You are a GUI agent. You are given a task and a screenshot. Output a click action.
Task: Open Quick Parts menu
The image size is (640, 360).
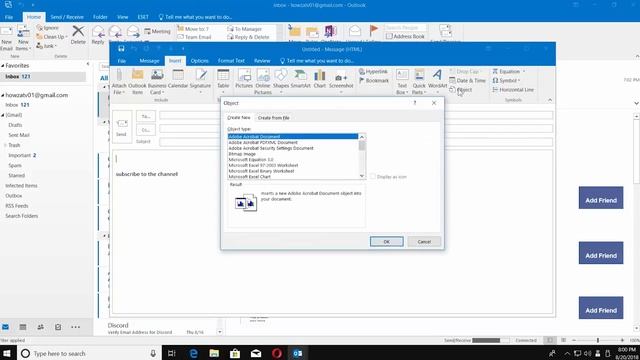pyautogui.click(x=419, y=82)
